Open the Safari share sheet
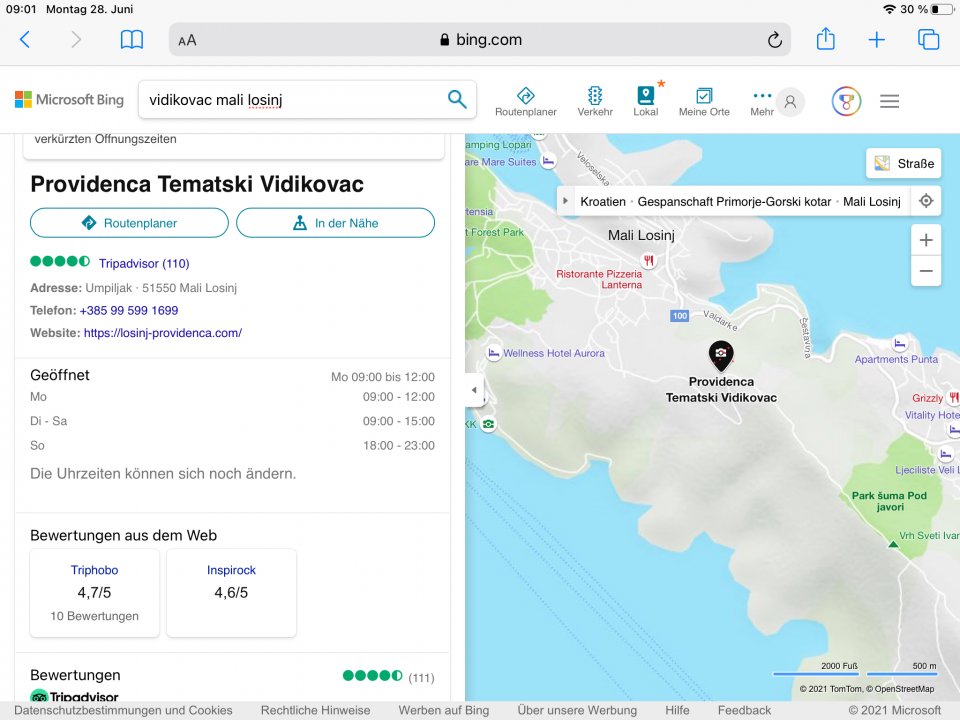The height and width of the screenshot is (720, 960). 825,40
